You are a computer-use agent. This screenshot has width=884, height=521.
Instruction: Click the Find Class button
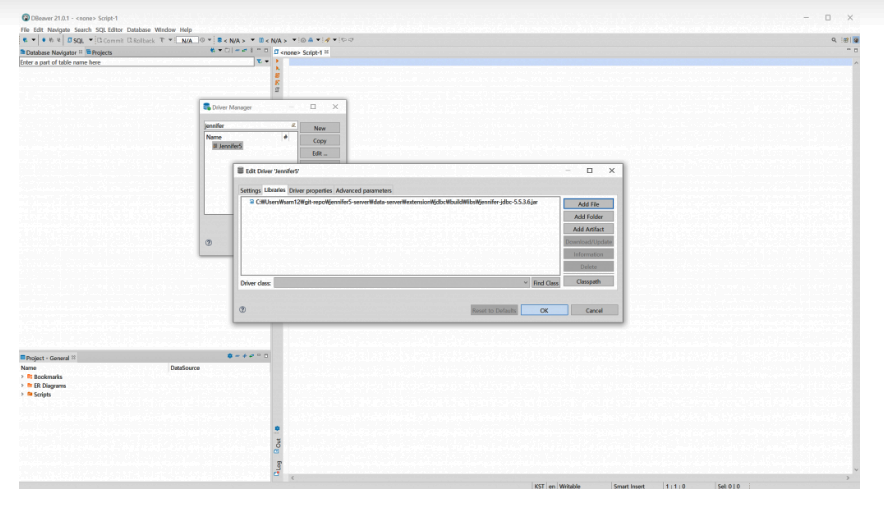tap(545, 283)
